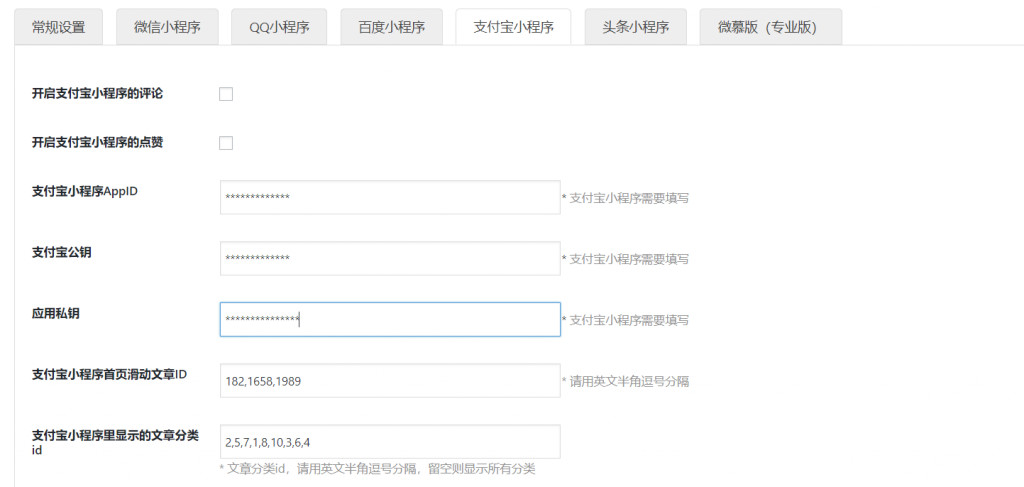Toggle 开启支付宝小程序的点赞 checkbox
This screenshot has height=487, width=1024.
pyautogui.click(x=226, y=143)
